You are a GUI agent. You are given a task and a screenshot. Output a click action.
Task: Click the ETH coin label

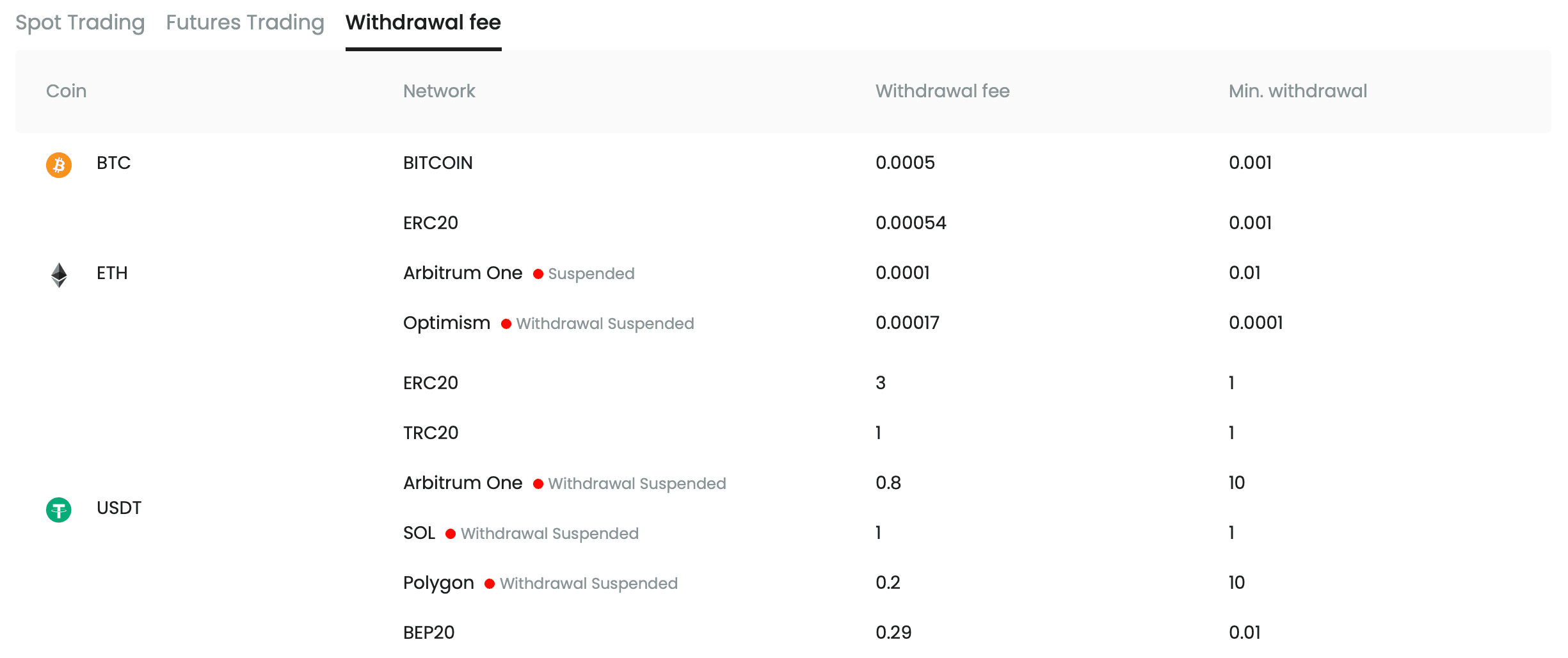[112, 273]
